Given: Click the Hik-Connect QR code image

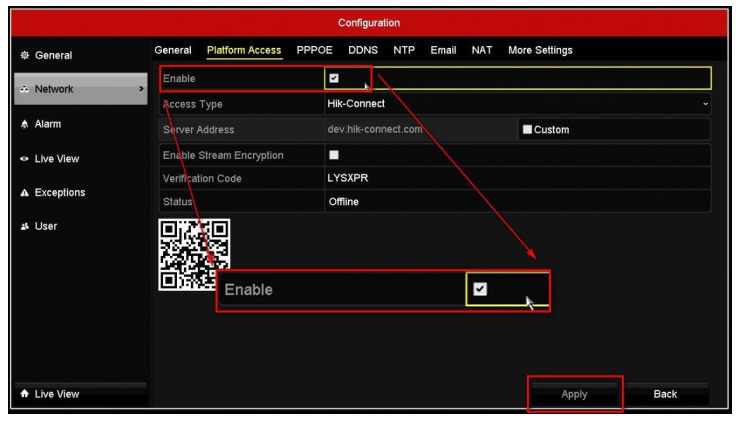Looking at the screenshot, I should 194,254.
